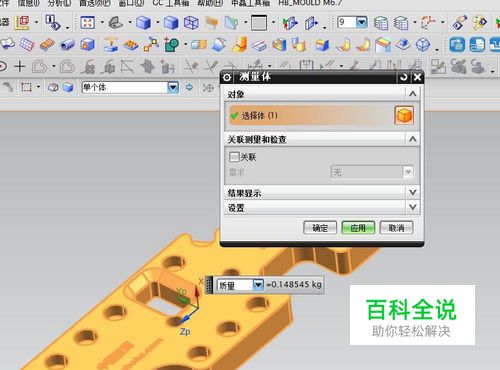Click the dotted selection rectangle icon
Image resolution: width=500 pixels, height=370 pixels.
coord(26,87)
